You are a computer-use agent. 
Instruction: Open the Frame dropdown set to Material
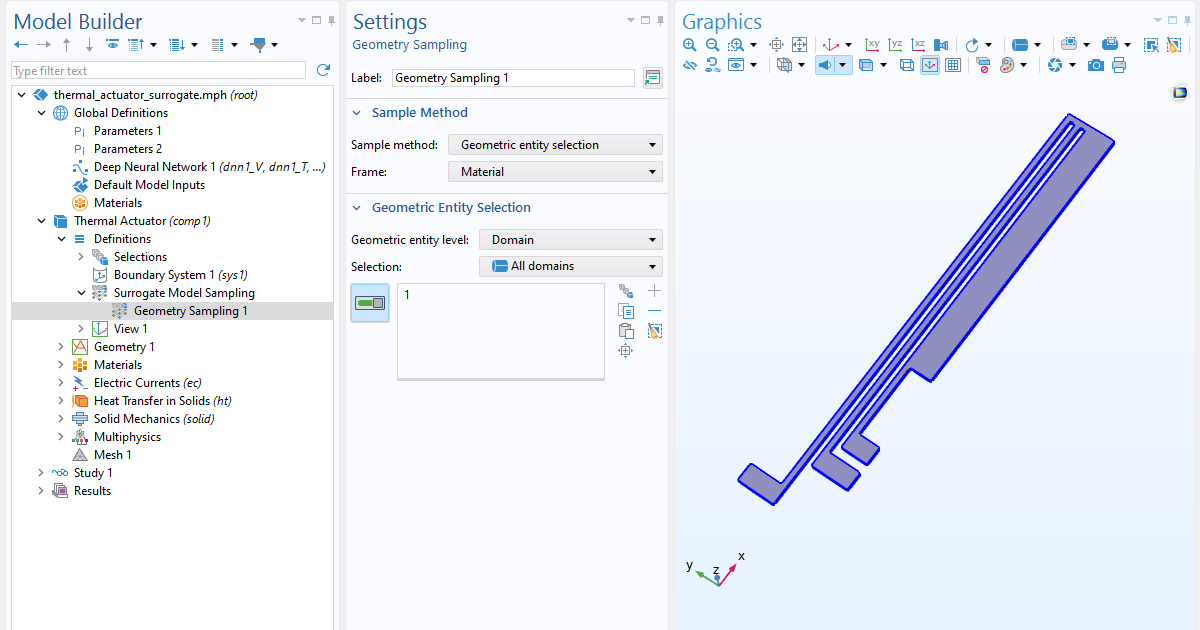[x=555, y=171]
